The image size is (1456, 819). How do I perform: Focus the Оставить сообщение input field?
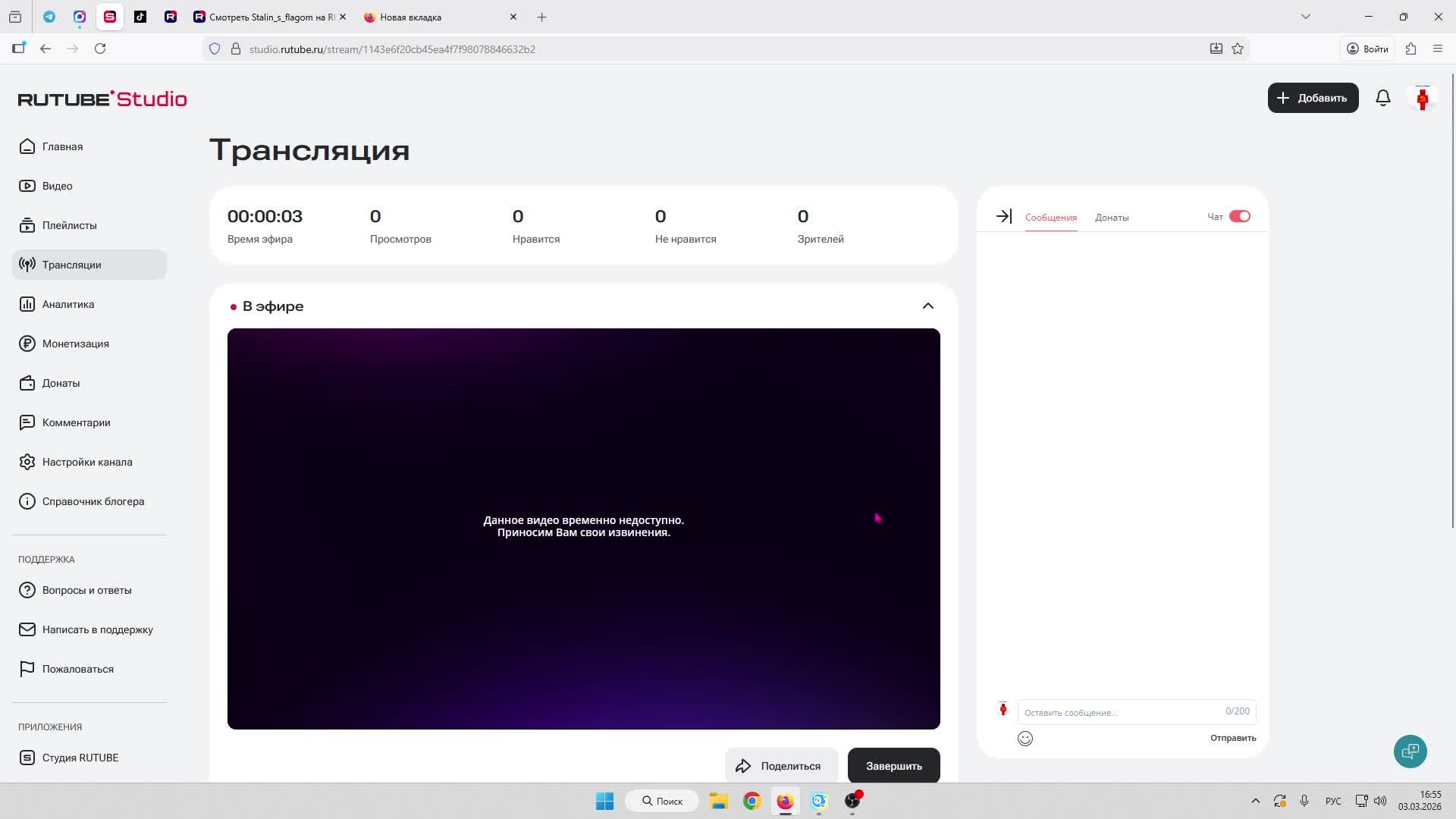pos(1121,712)
